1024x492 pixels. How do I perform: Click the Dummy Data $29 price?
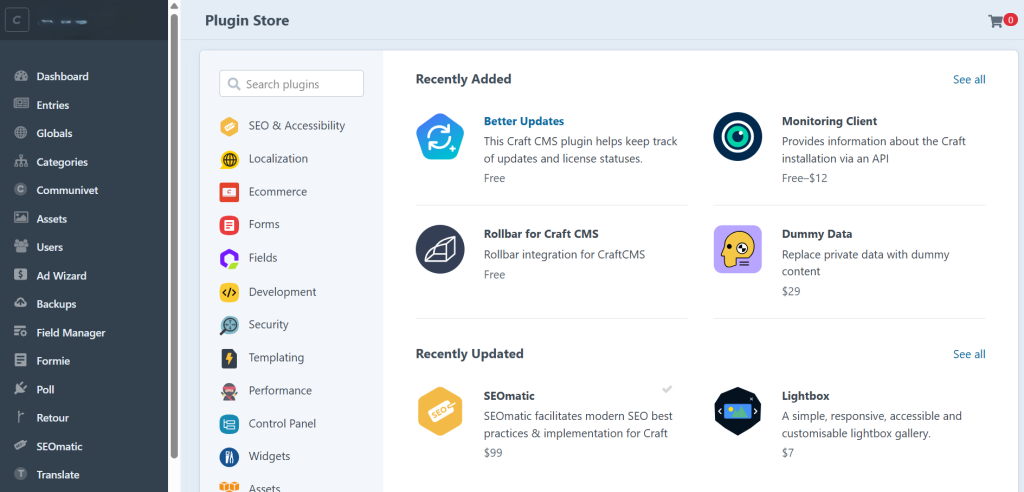click(x=791, y=291)
